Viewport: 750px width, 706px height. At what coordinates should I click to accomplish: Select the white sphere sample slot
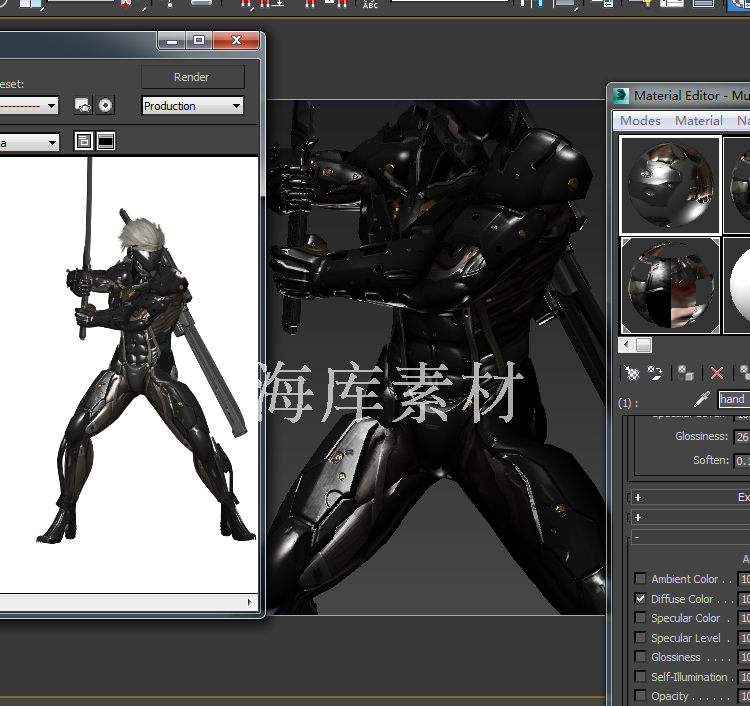point(737,286)
